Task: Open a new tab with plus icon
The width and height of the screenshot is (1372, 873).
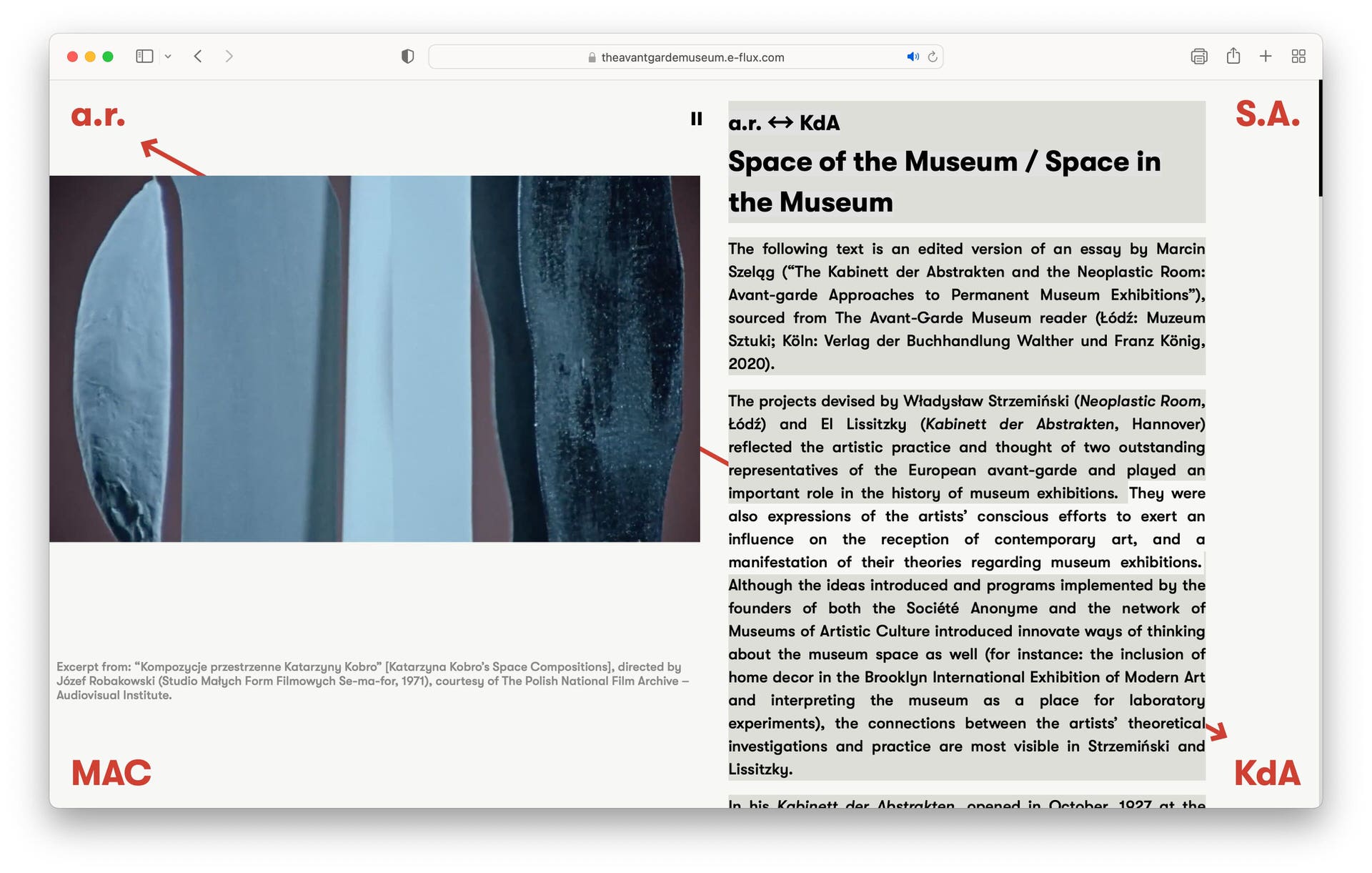Action: coord(1266,56)
